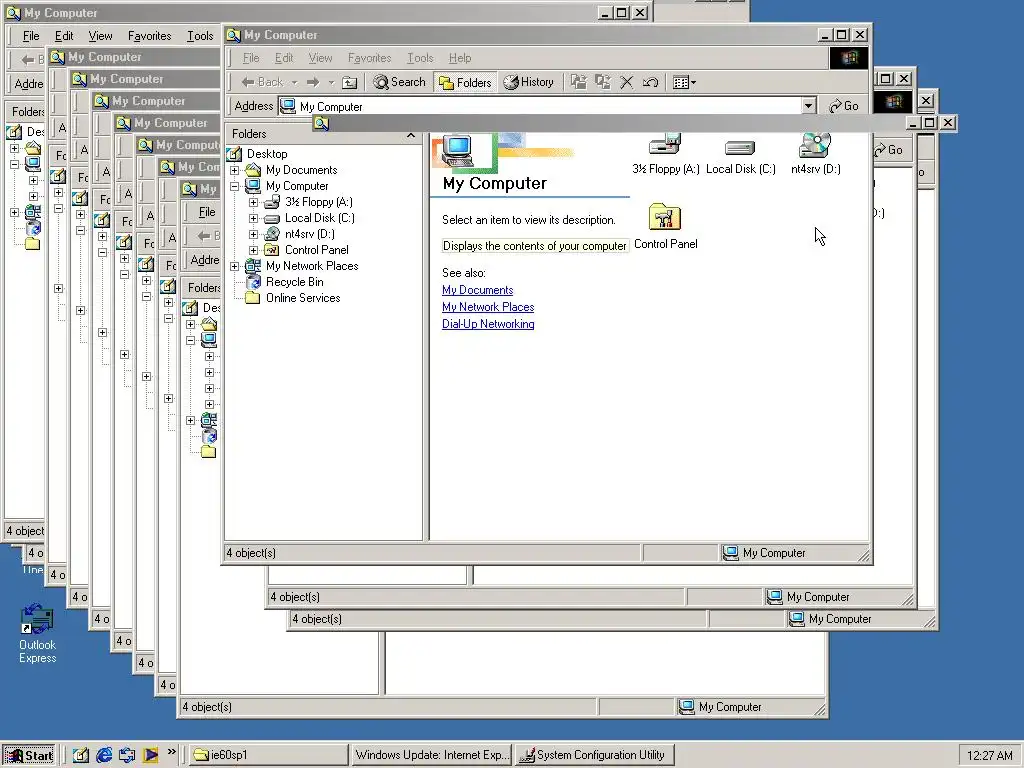Viewport: 1024px width, 768px height.
Task: Click the Copy To toolbar icon
Action: [x=602, y=82]
